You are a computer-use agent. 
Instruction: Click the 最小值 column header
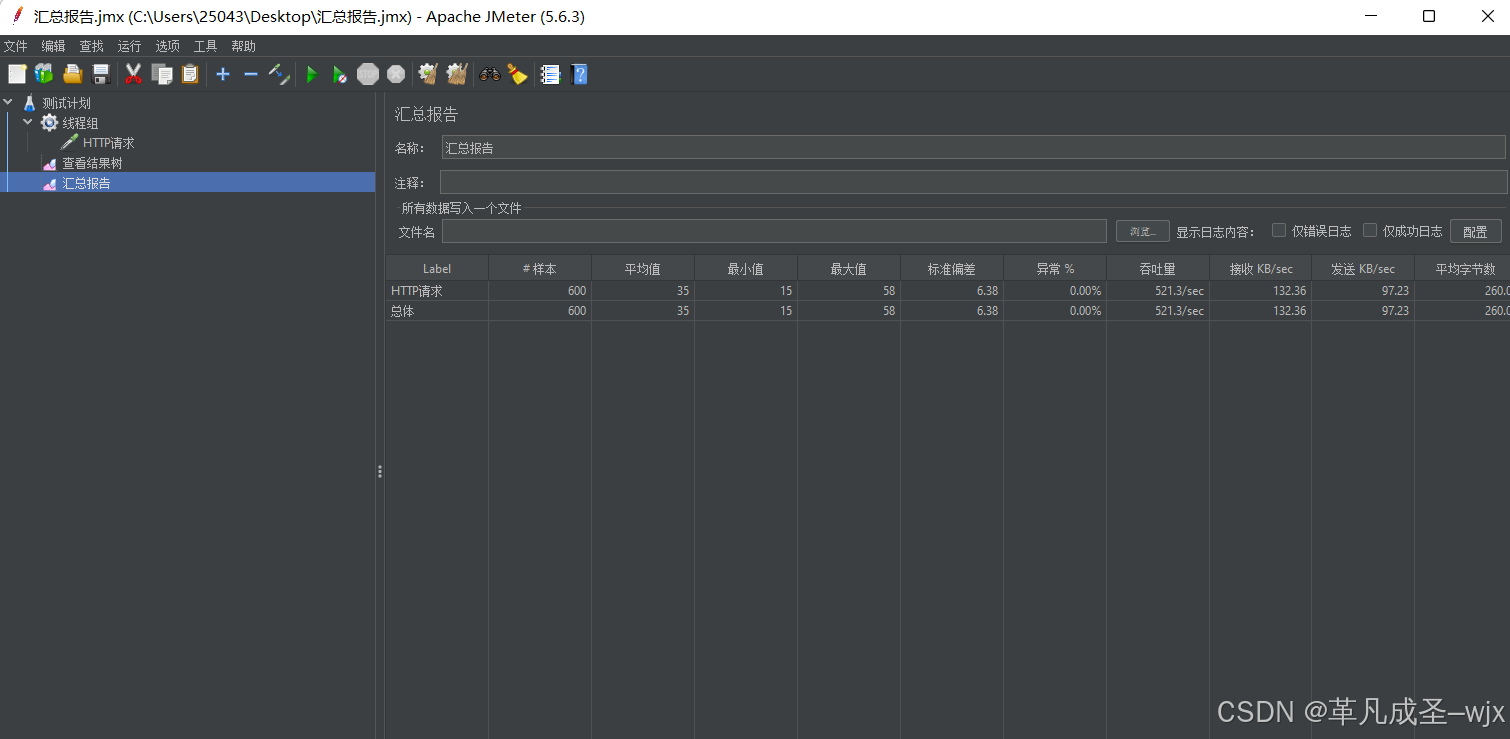[x=746, y=268]
